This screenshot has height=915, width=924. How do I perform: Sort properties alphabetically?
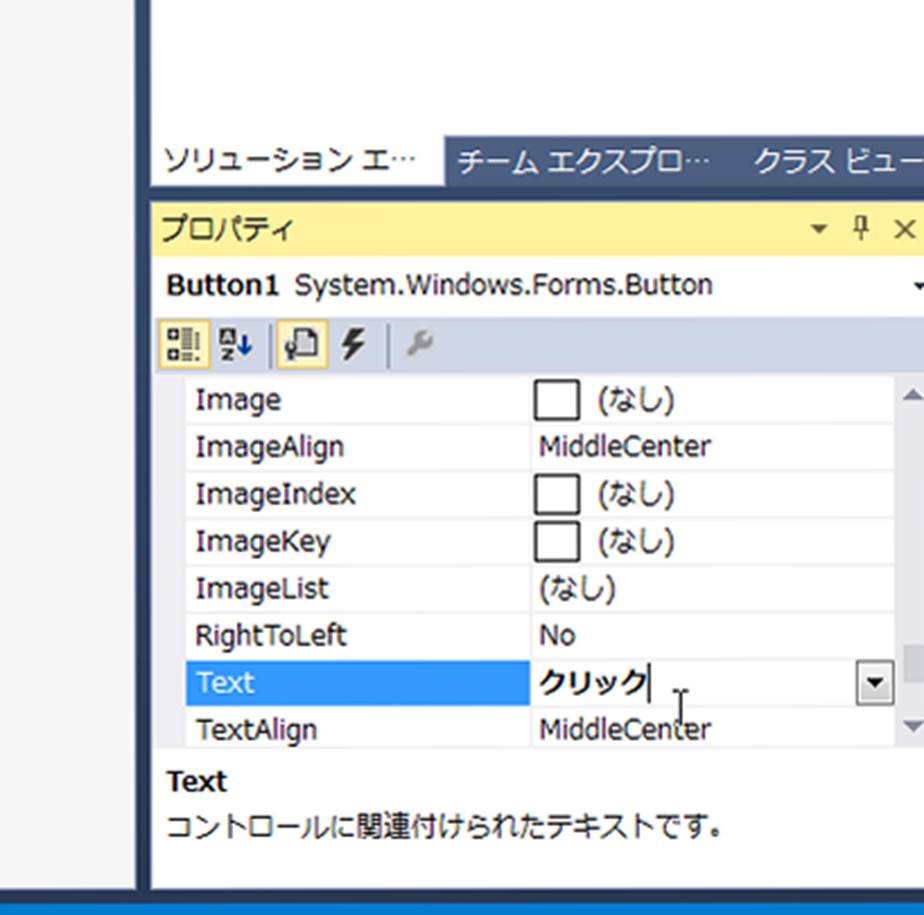click(x=236, y=346)
